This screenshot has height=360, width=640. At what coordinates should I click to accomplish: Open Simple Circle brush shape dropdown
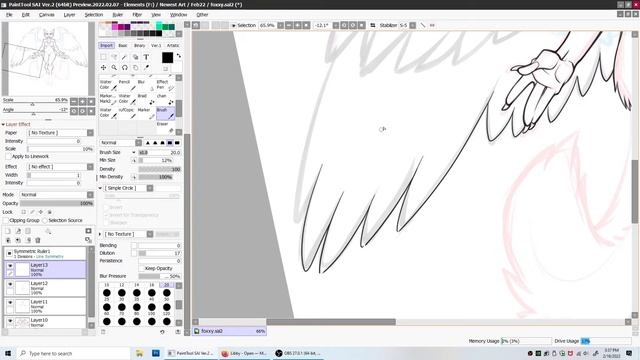[x=150, y=188]
